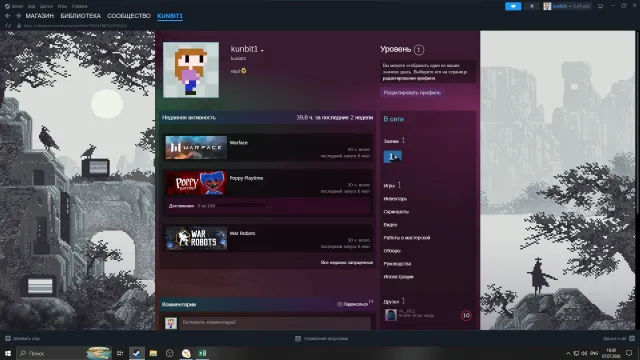Viewport: 640px width, 360px height.
Task: Toggle the comments subscribe checkbox
Action: (x=340, y=304)
